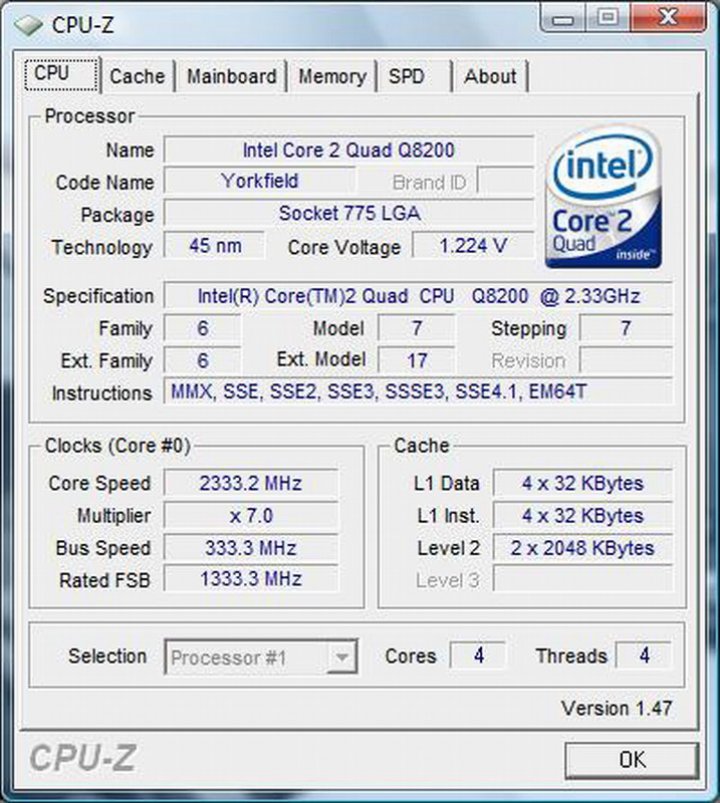
Task: Click the Name field Intel Core 2 Quad Q8200
Action: 349,150
